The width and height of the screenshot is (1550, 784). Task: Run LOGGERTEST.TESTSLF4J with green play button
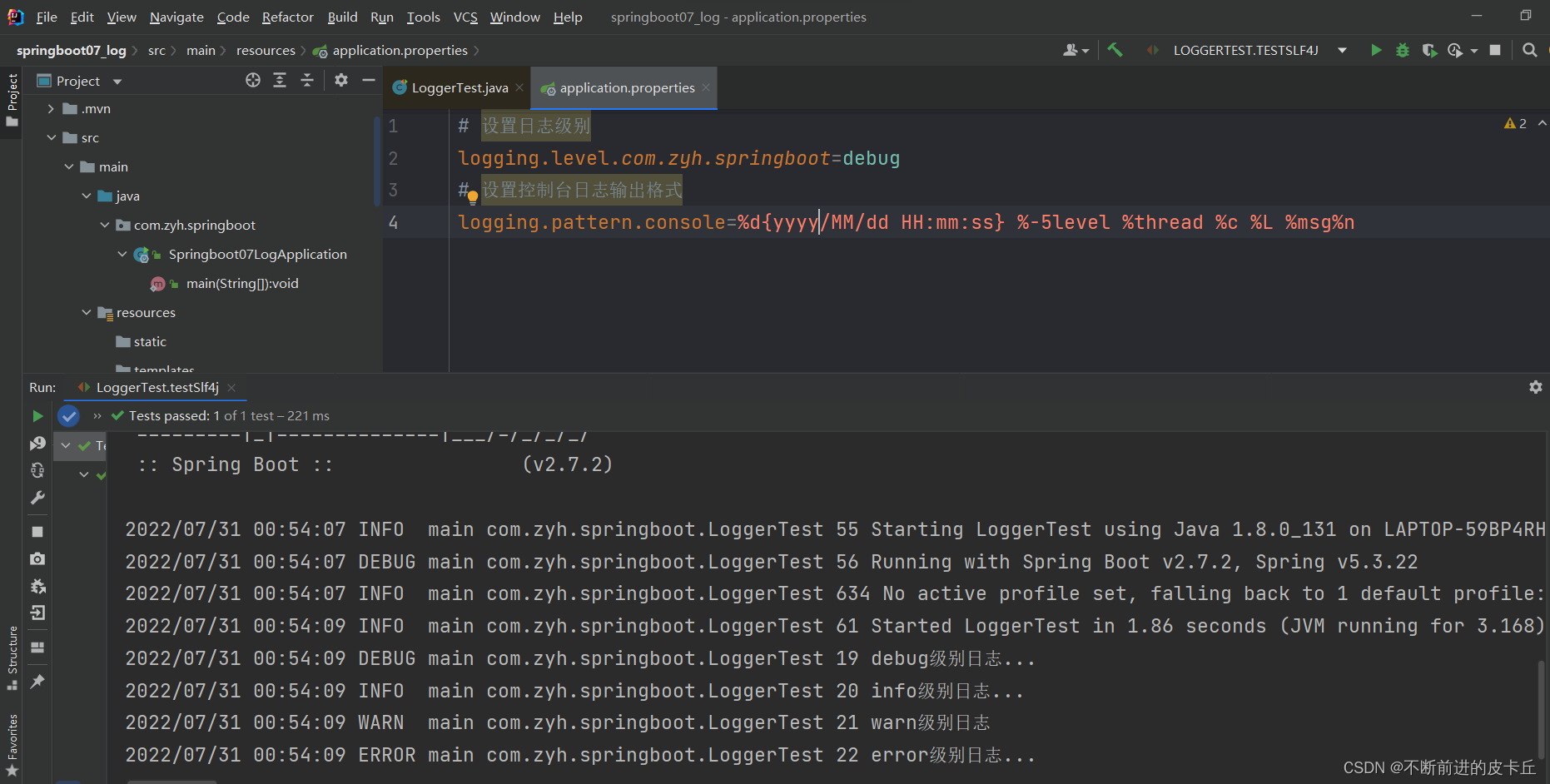pyautogui.click(x=1376, y=50)
